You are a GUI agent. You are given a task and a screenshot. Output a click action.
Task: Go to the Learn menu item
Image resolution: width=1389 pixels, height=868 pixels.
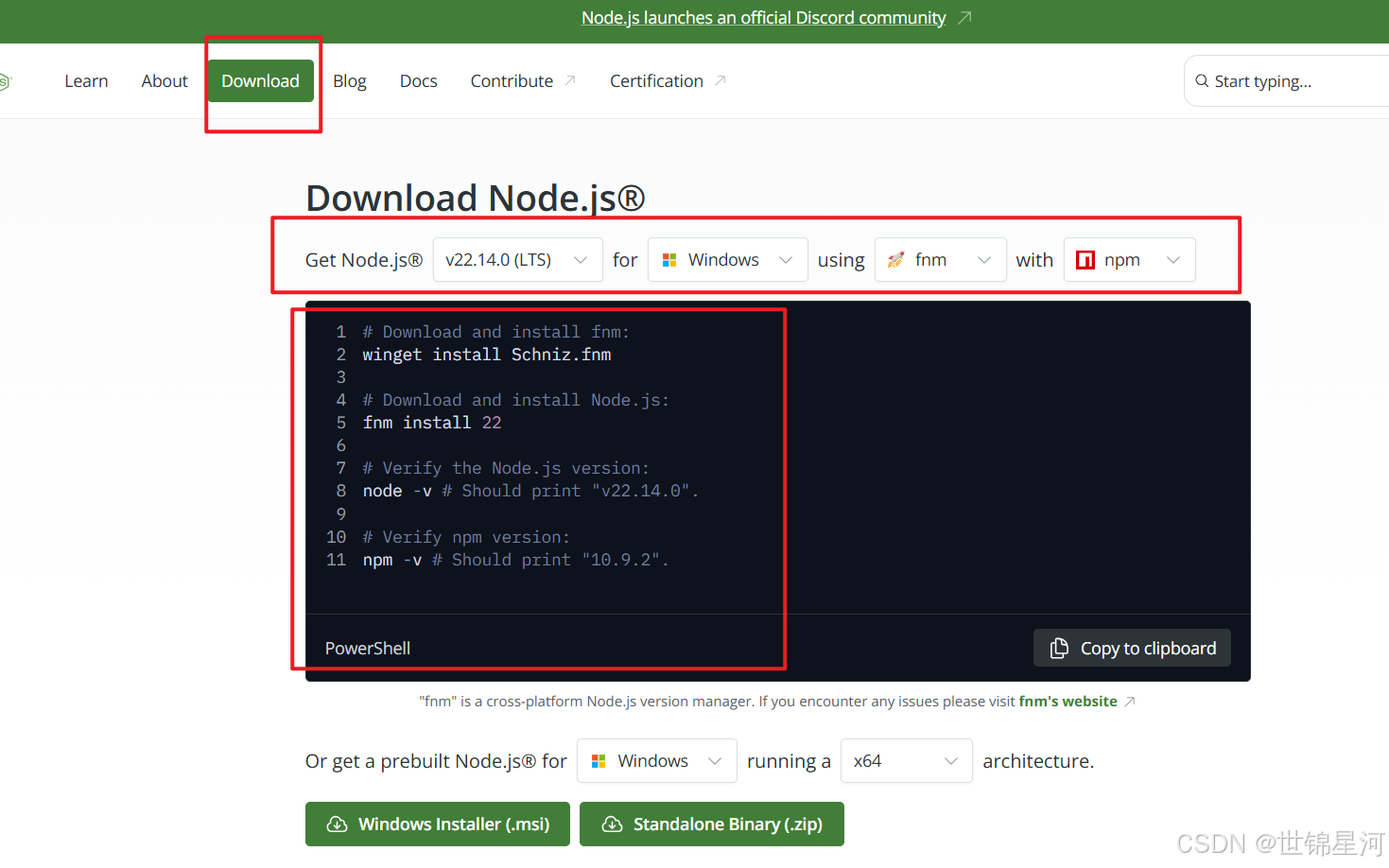pyautogui.click(x=86, y=81)
